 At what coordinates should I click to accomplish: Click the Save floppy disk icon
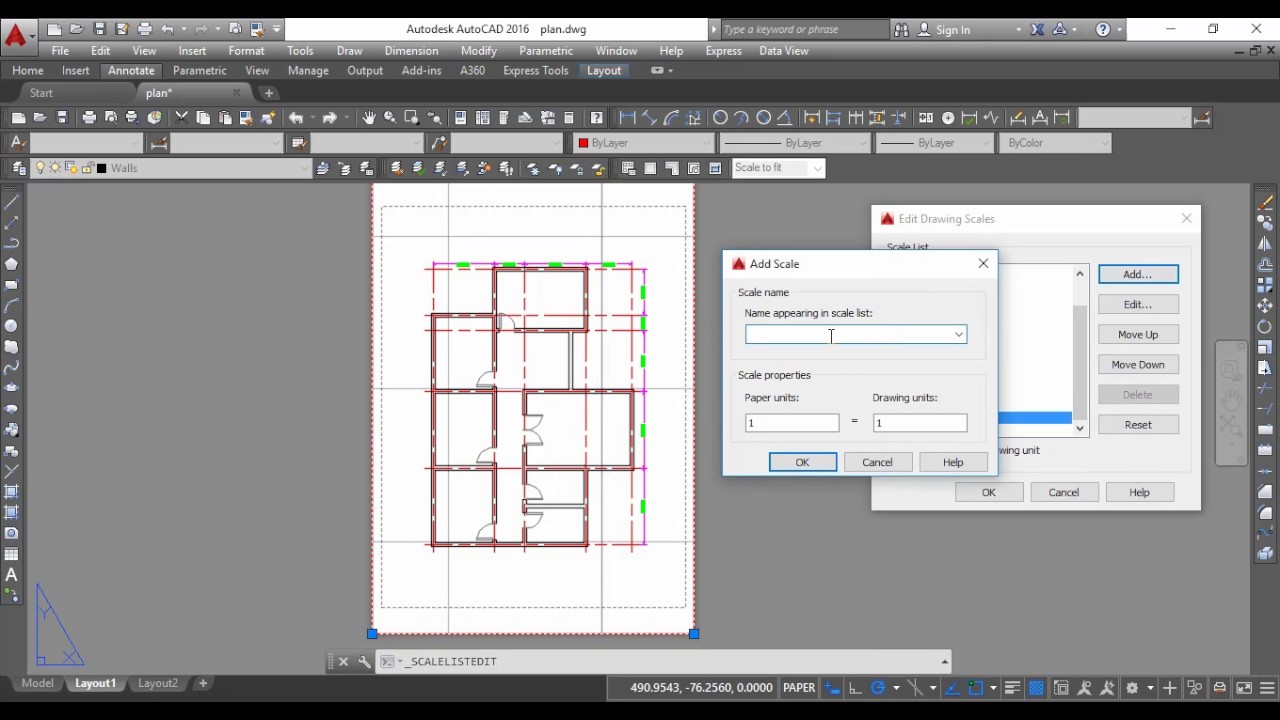click(62, 117)
